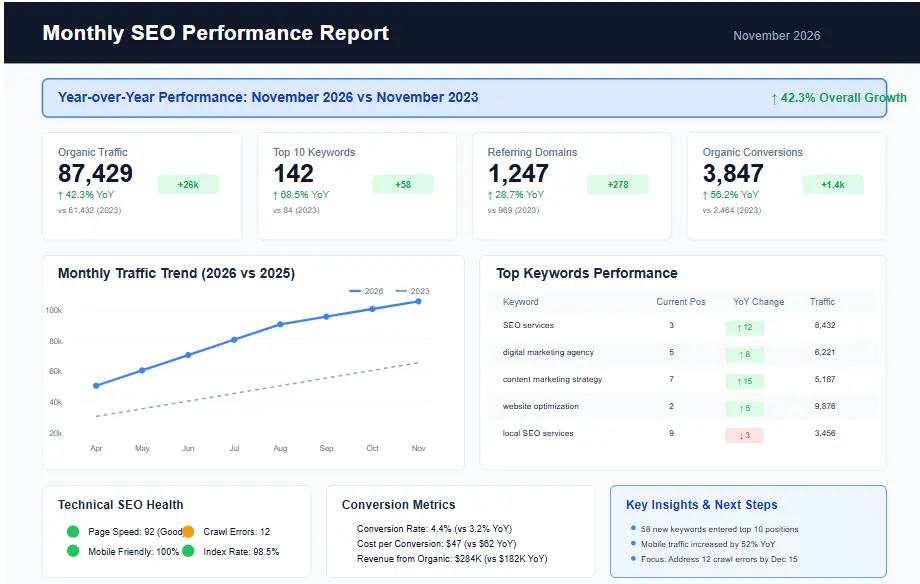Click the green ↑12 badge beside SEO services

pos(744,326)
